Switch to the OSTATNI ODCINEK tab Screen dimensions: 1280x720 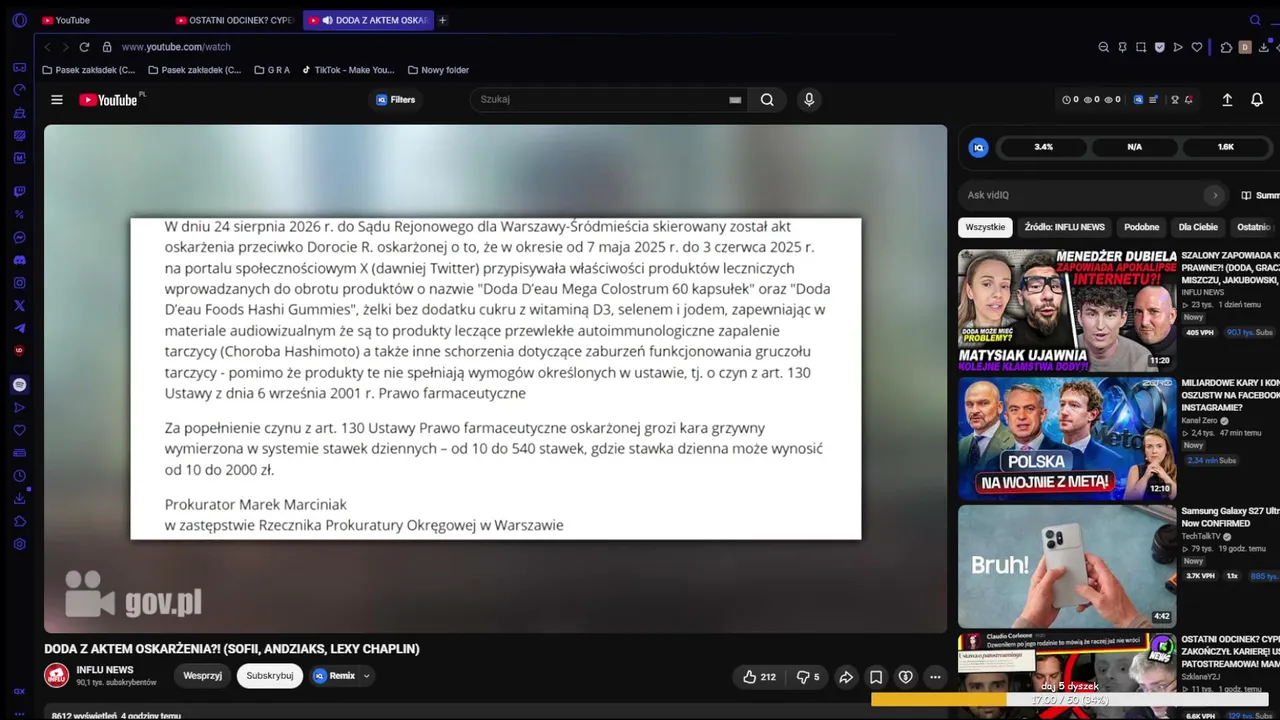tap(235, 20)
